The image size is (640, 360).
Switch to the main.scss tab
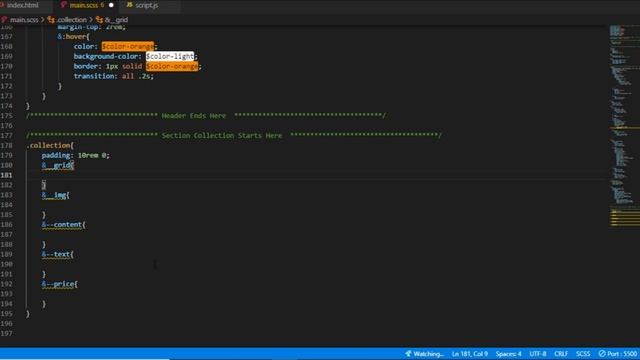click(x=84, y=5)
